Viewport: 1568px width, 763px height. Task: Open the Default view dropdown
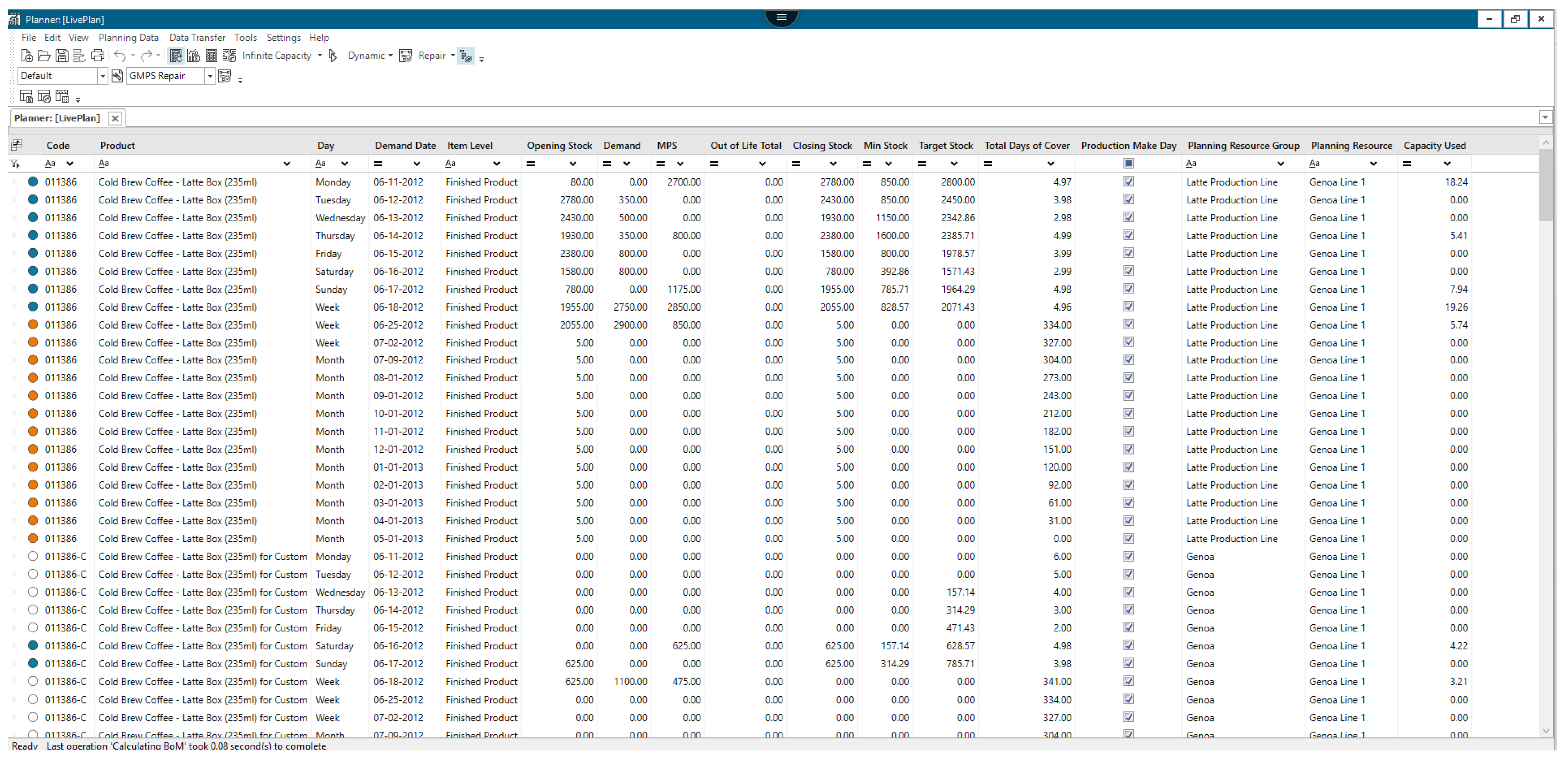click(x=102, y=76)
